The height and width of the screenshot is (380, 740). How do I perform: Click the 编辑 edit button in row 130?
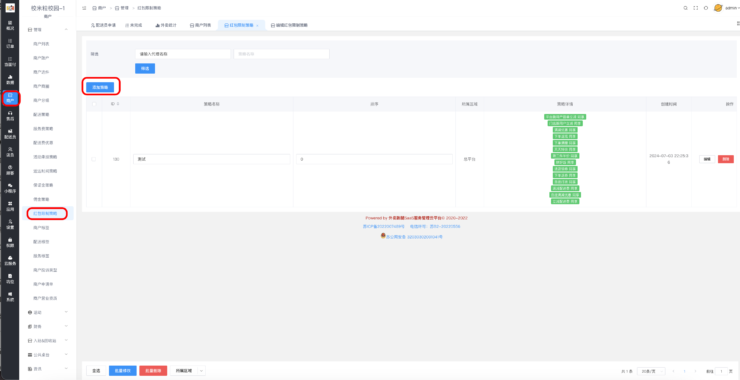[707, 159]
